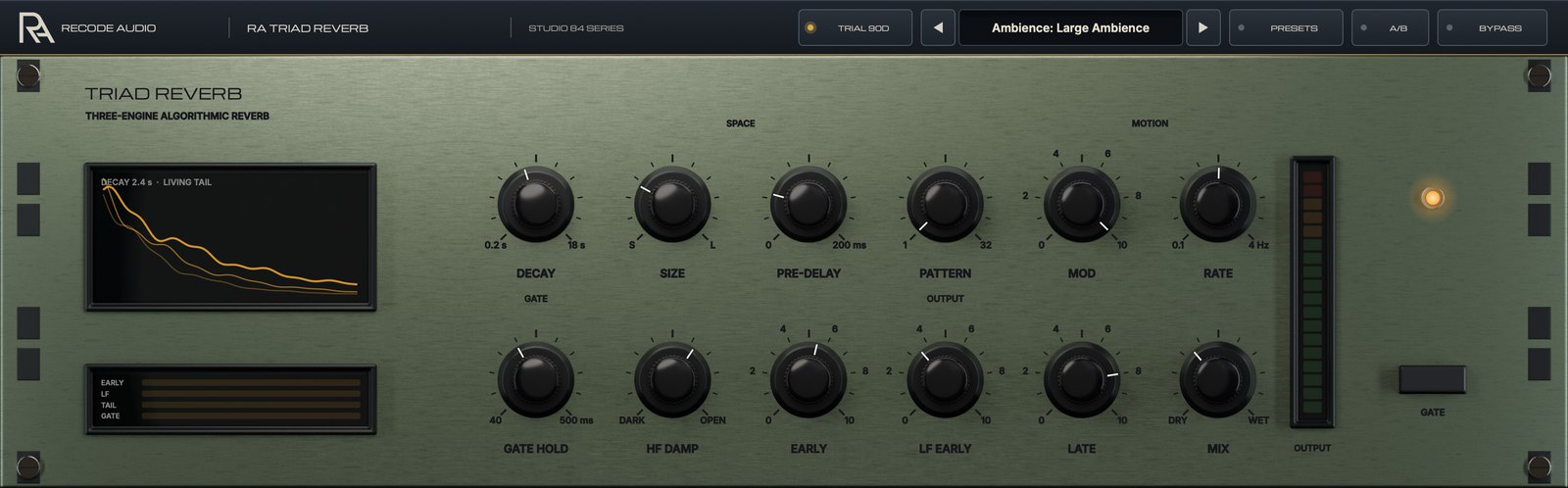The image size is (1568, 488).
Task: Click the 'LF' meter row label
Action: (105, 394)
